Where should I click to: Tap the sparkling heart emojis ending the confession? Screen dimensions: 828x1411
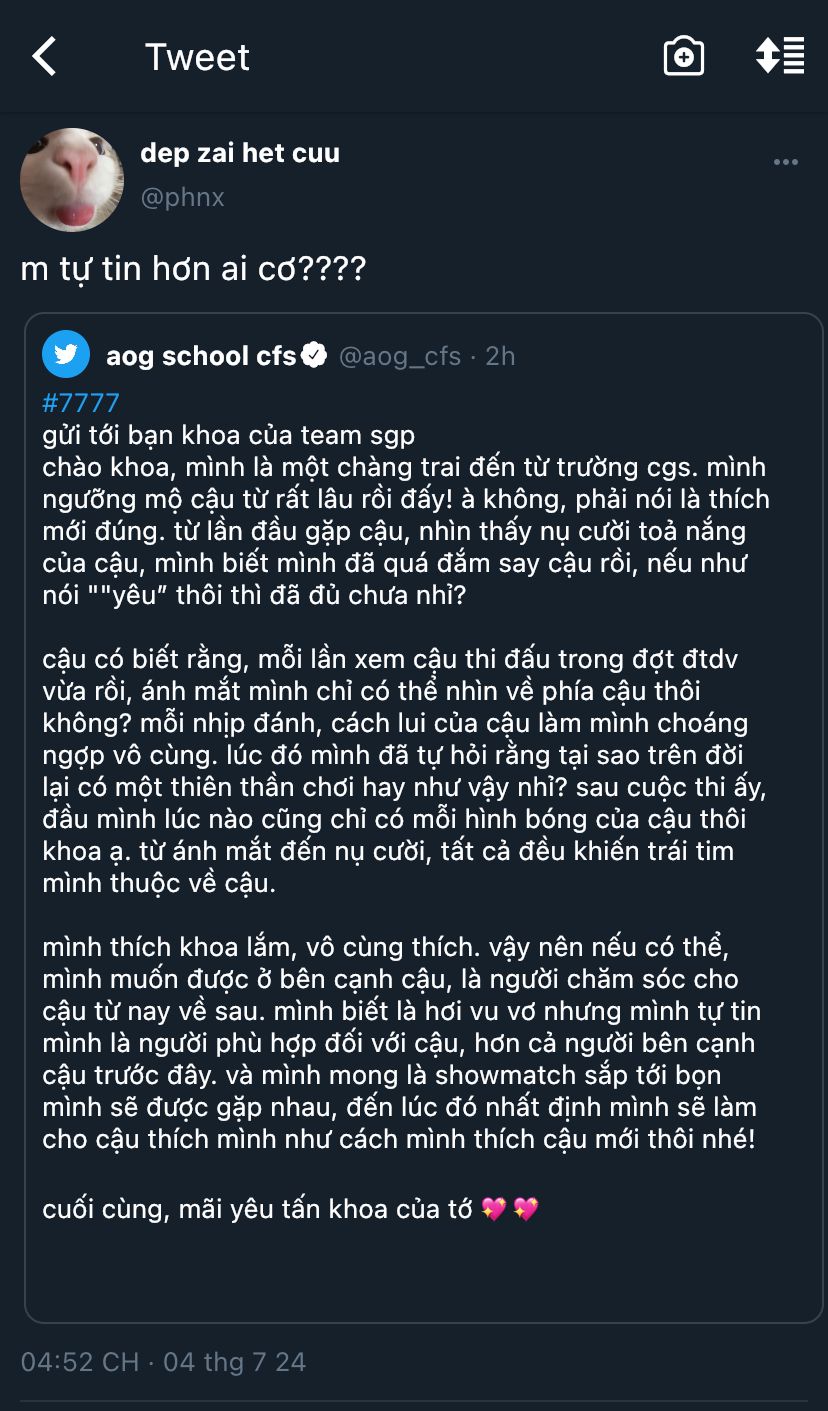pos(510,1209)
